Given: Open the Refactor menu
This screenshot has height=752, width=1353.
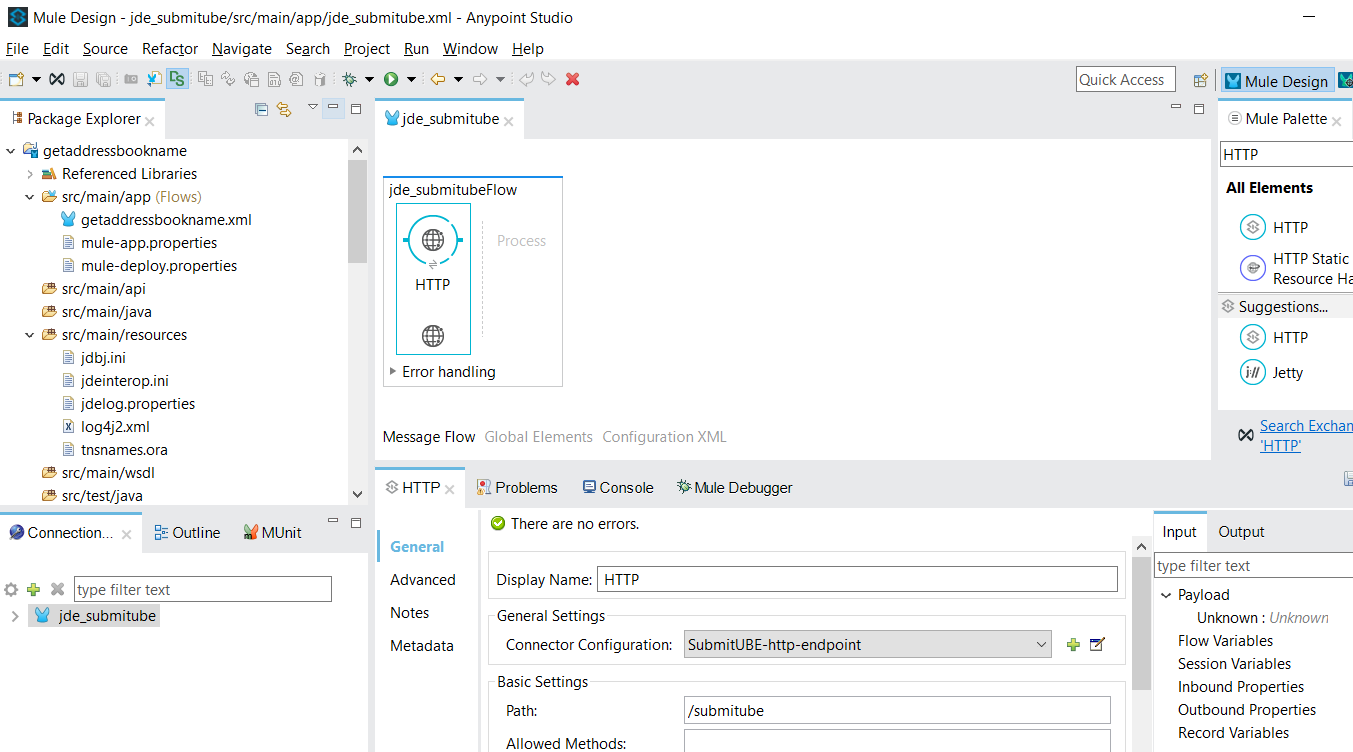Looking at the screenshot, I should (170, 48).
